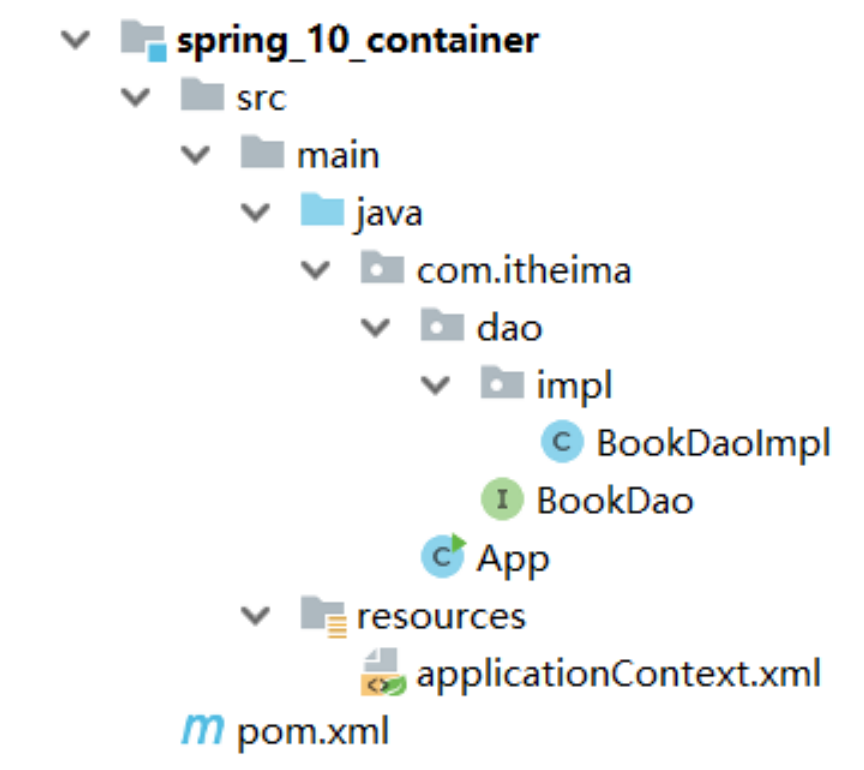
Task: Collapse the spring_10_container project node
Action: point(75,40)
